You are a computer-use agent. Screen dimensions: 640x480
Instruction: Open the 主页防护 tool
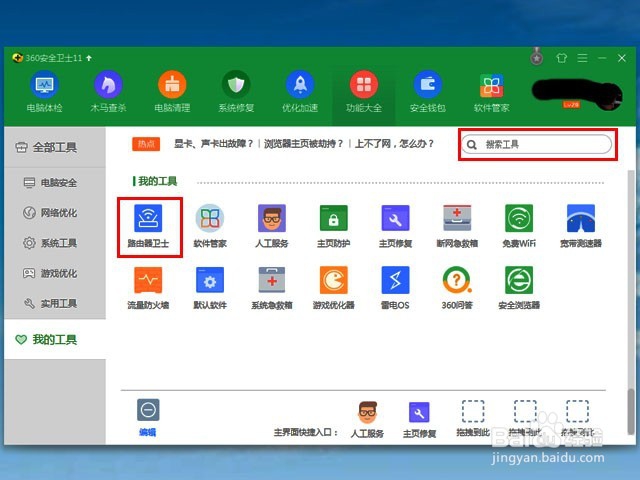[x=333, y=227]
